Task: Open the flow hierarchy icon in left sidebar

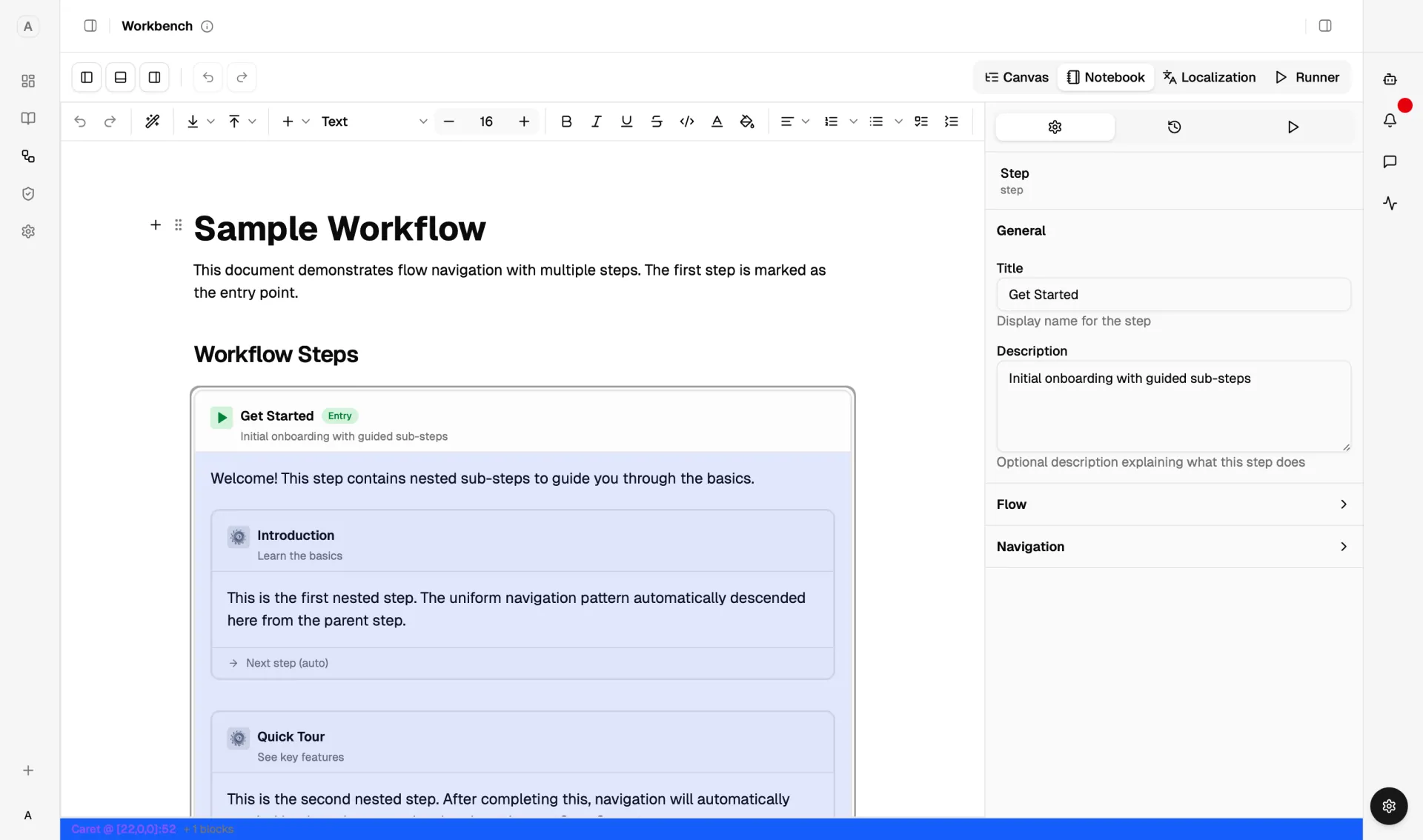Action: [x=28, y=156]
